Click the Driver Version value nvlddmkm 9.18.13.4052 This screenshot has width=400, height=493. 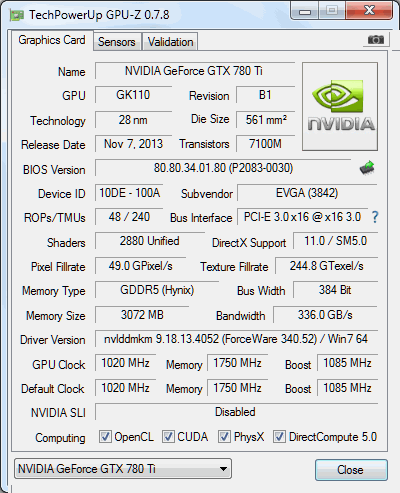(x=236, y=339)
